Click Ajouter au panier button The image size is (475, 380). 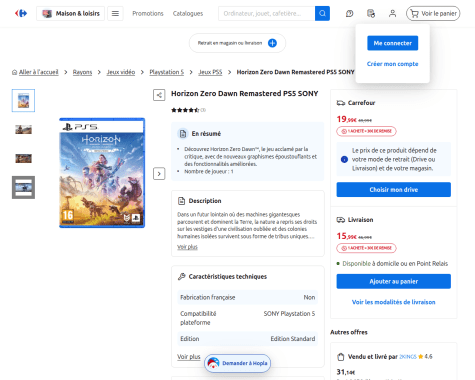[394, 281]
